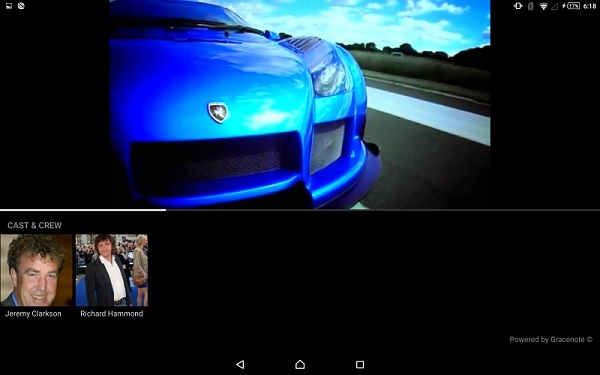The image size is (600, 375).
Task: Select the CAST & CREW section header
Action: coord(34,225)
